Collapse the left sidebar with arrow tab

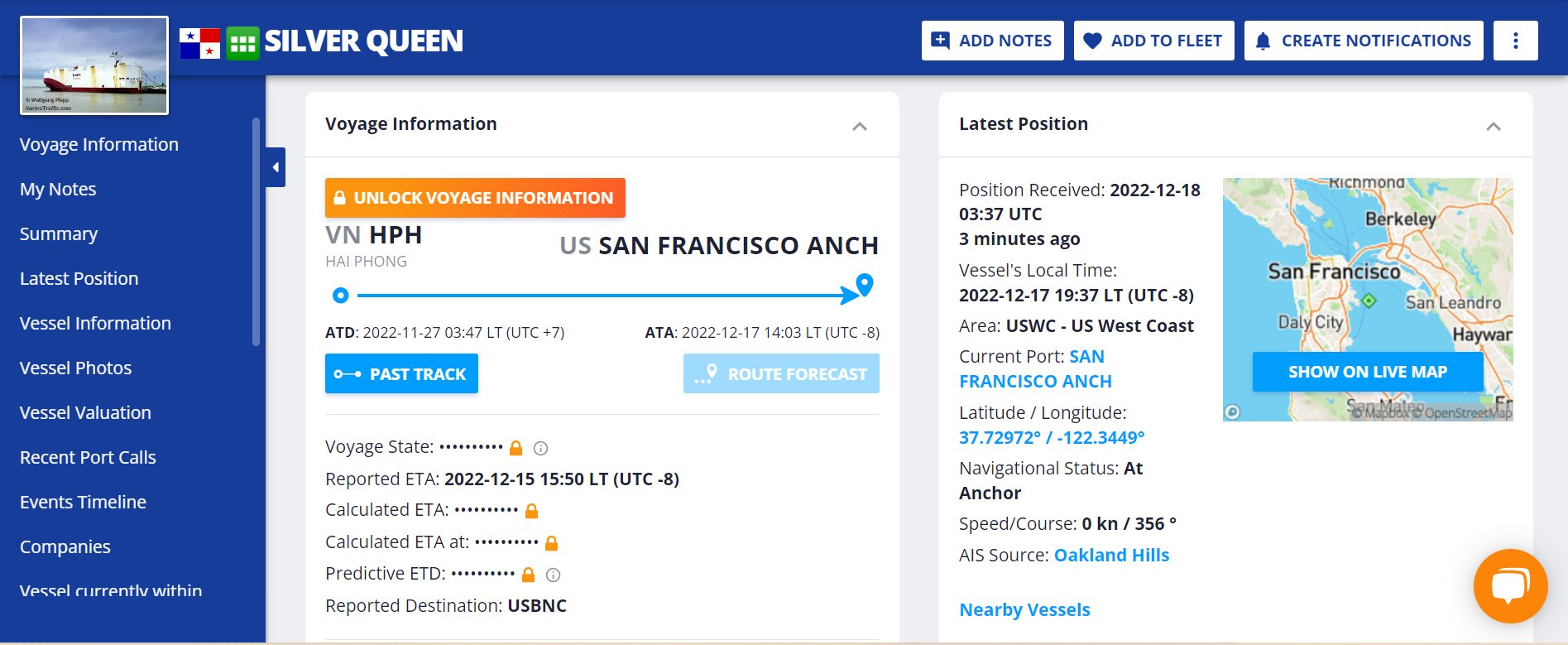point(276,167)
